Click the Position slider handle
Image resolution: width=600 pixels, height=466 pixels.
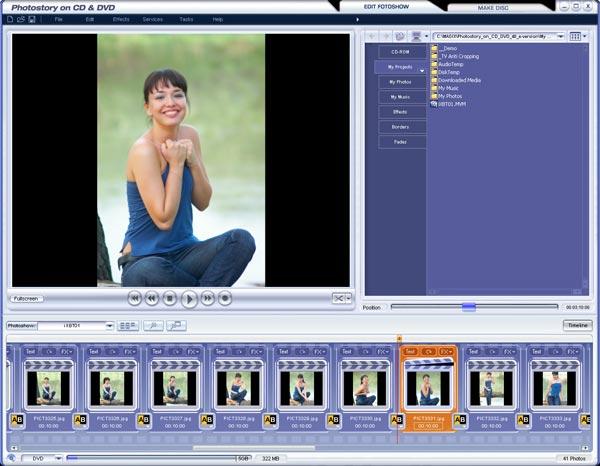(469, 307)
